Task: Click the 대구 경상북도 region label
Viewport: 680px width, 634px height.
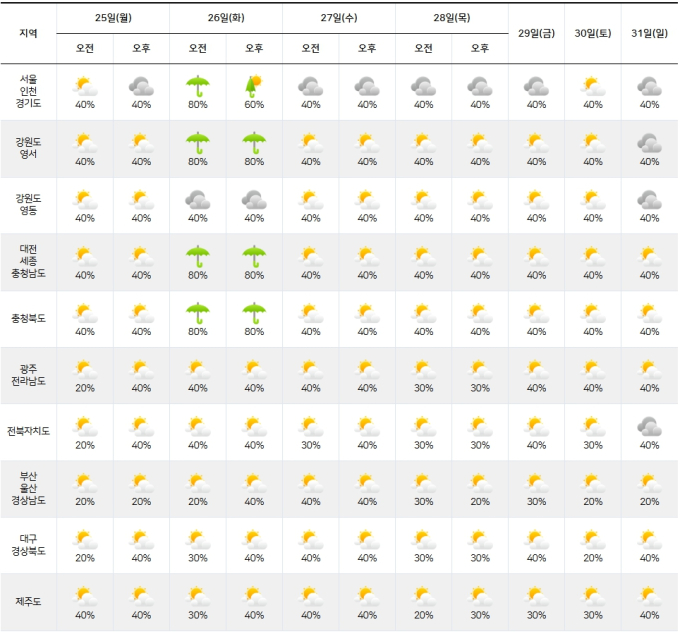Action: point(29,545)
